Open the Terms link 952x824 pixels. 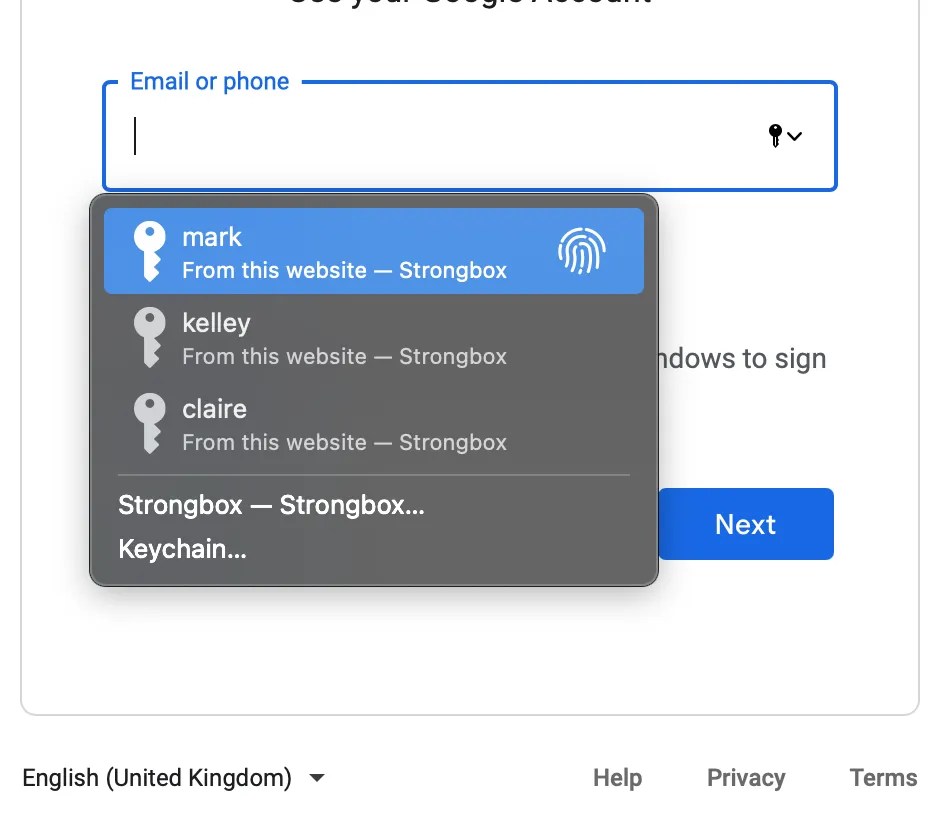coord(883,777)
